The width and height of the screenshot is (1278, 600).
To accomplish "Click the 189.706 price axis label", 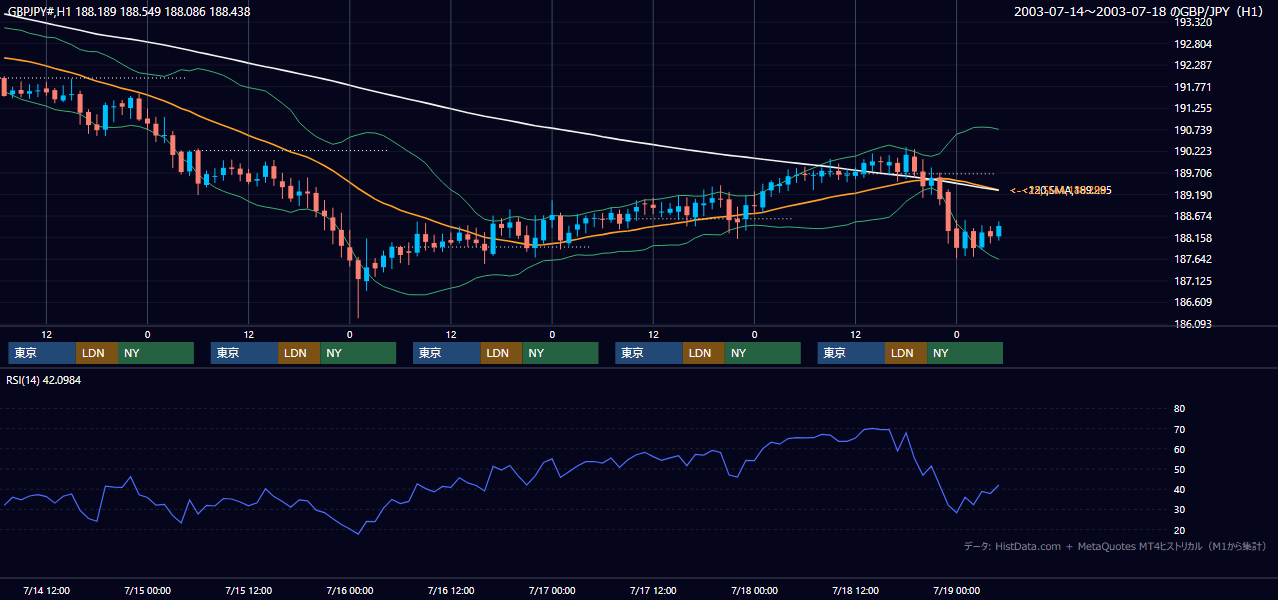I will tap(1192, 173).
